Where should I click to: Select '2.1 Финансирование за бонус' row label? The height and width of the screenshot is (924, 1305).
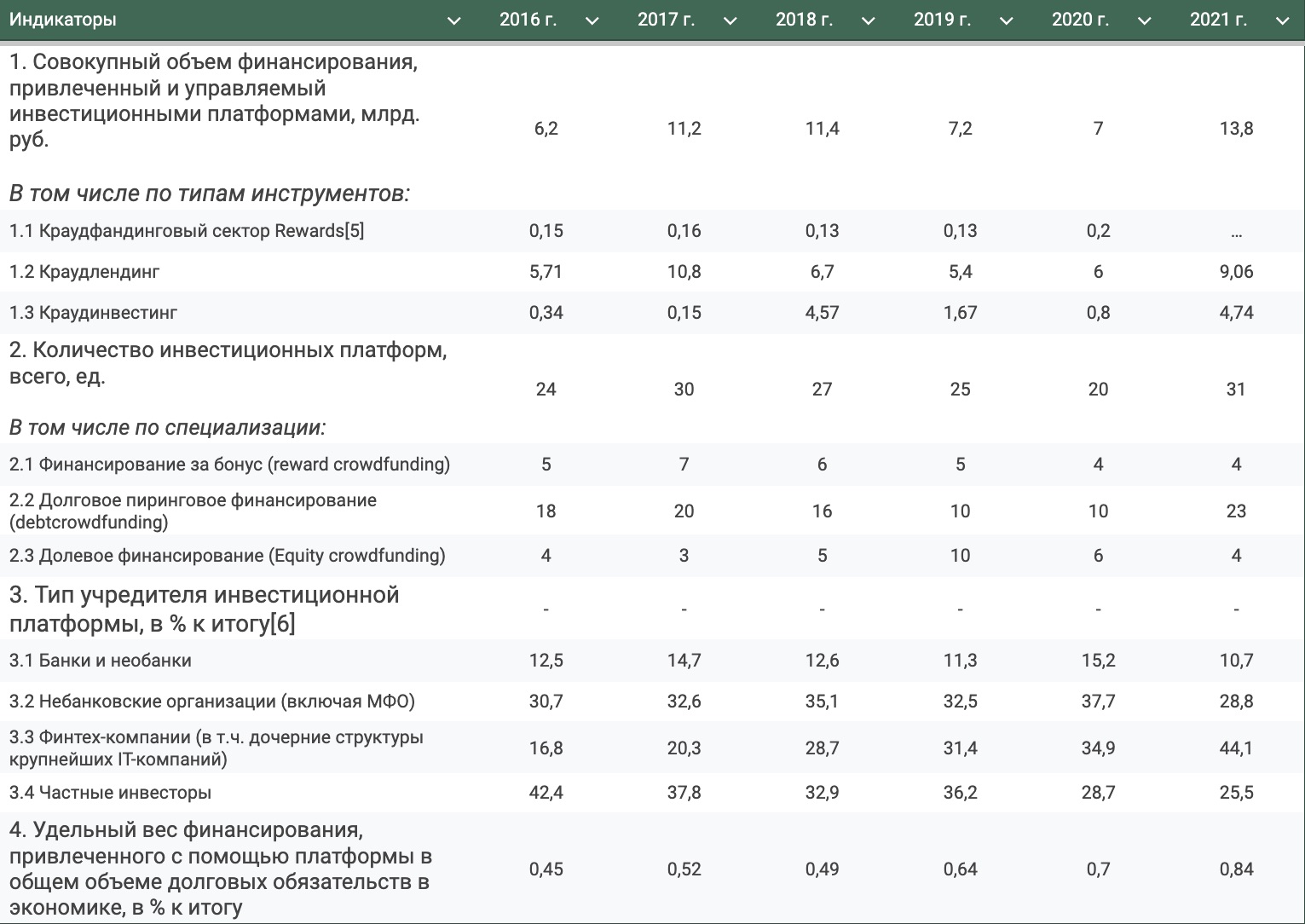[229, 465]
